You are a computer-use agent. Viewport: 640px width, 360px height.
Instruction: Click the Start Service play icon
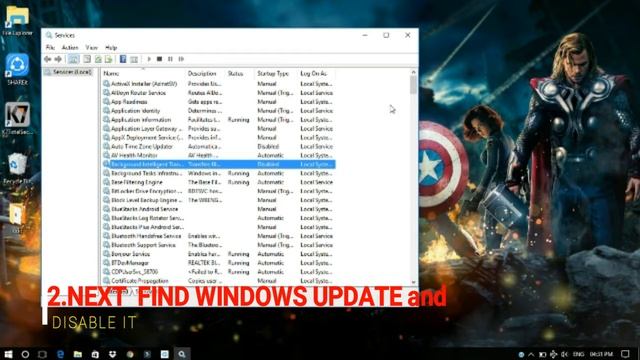[149, 59]
